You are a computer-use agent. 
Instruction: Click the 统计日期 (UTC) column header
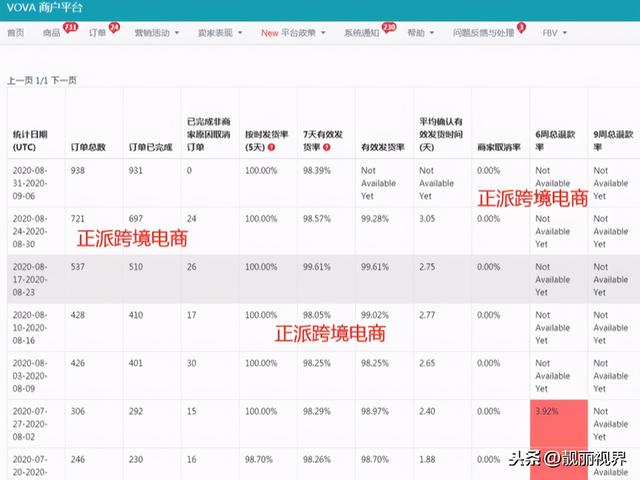click(35, 140)
